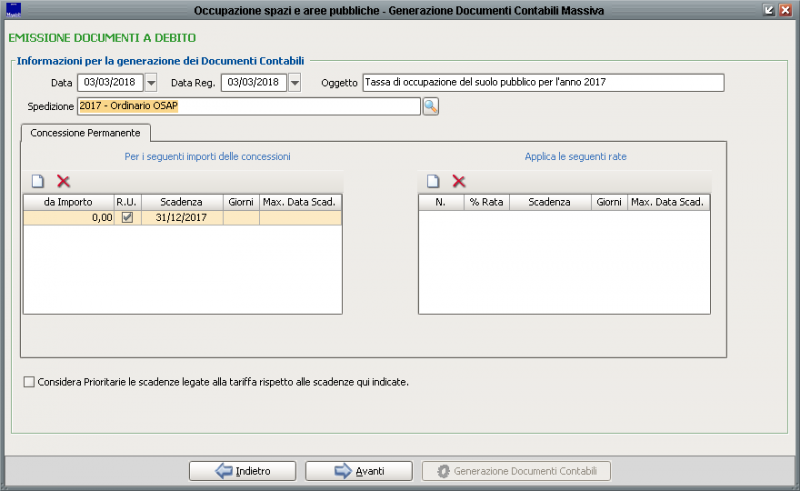800x491 pixels.
Task: Click Max. Data Scad. header in left table
Action: [x=301, y=202]
